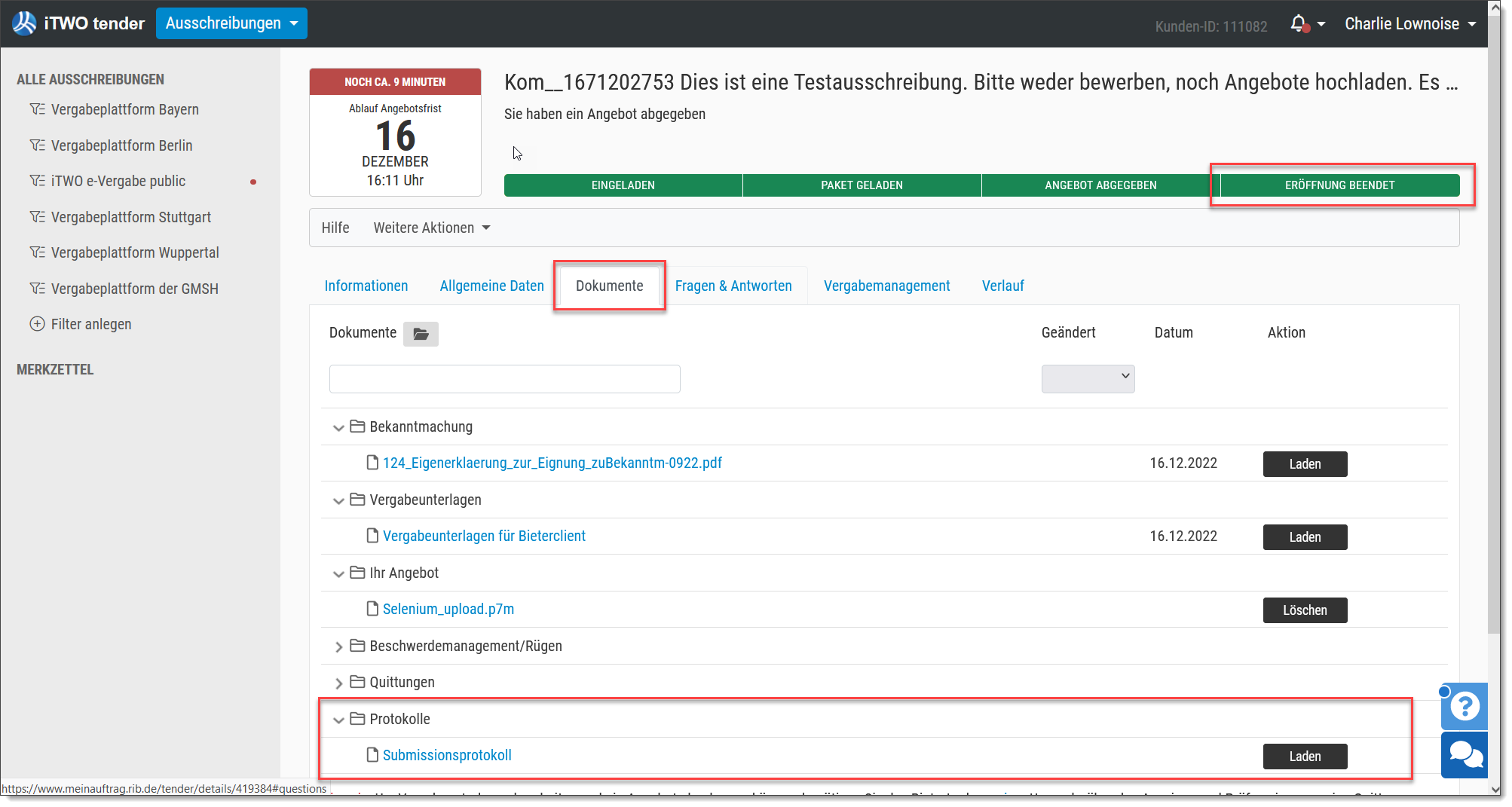The image size is (1512, 807).
Task: Click the help question mark widget
Action: (x=1465, y=706)
